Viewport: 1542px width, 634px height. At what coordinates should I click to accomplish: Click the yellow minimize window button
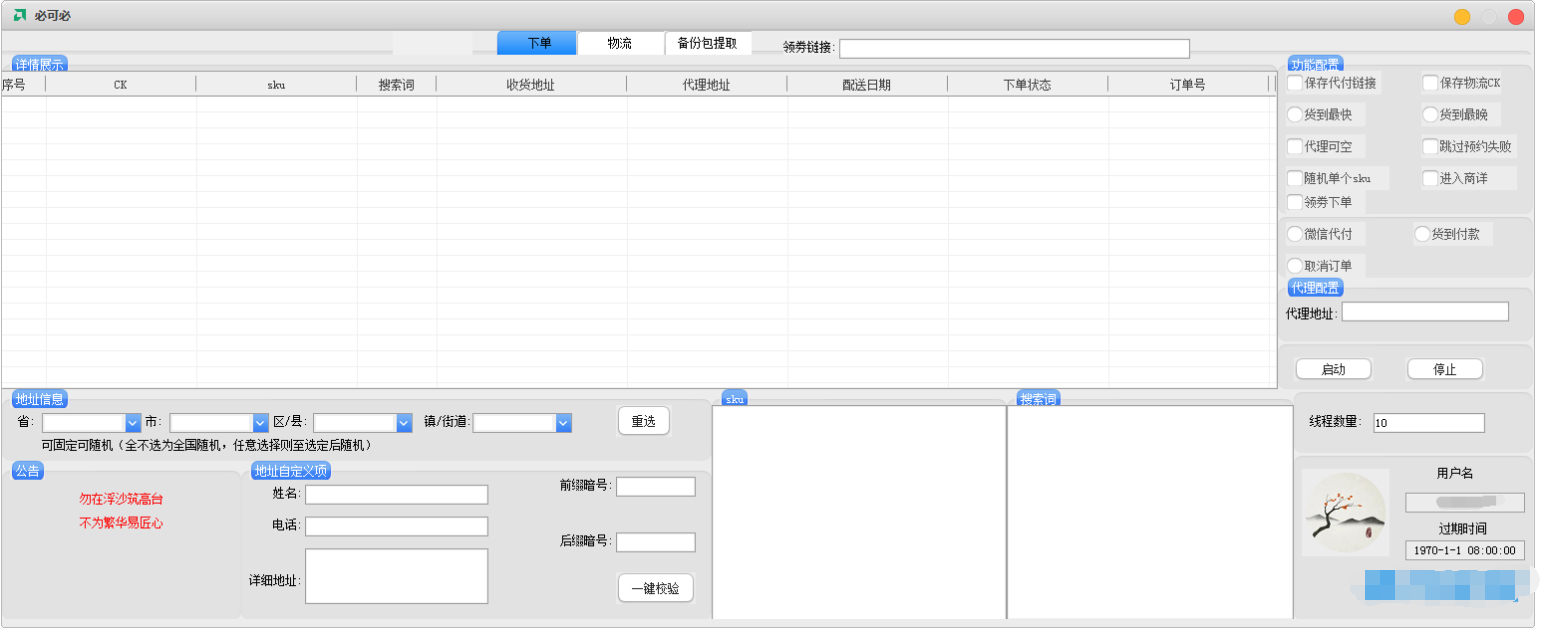[x=1462, y=17]
